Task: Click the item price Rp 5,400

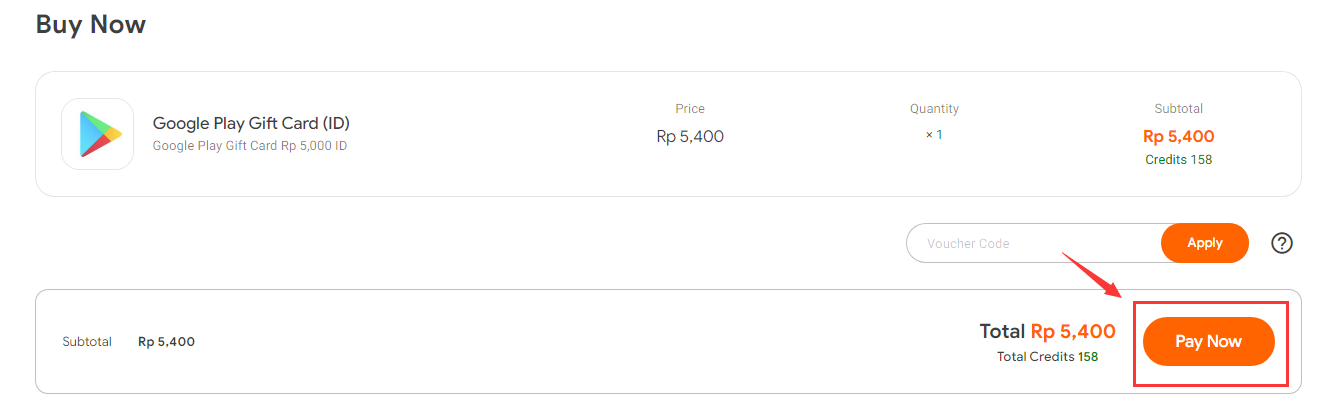Action: pos(690,136)
